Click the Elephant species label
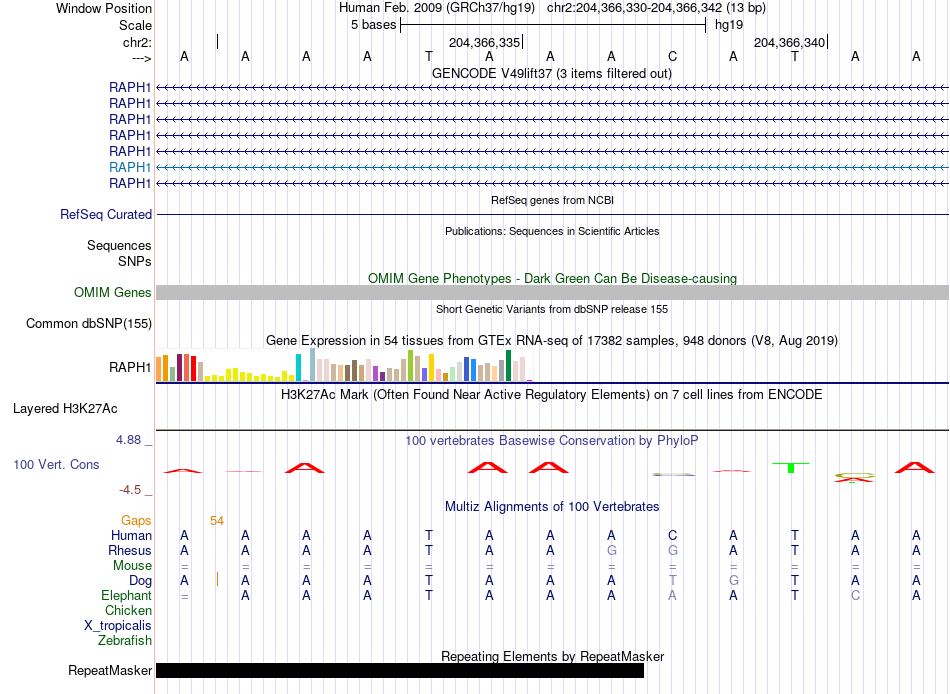 pyautogui.click(x=127, y=596)
